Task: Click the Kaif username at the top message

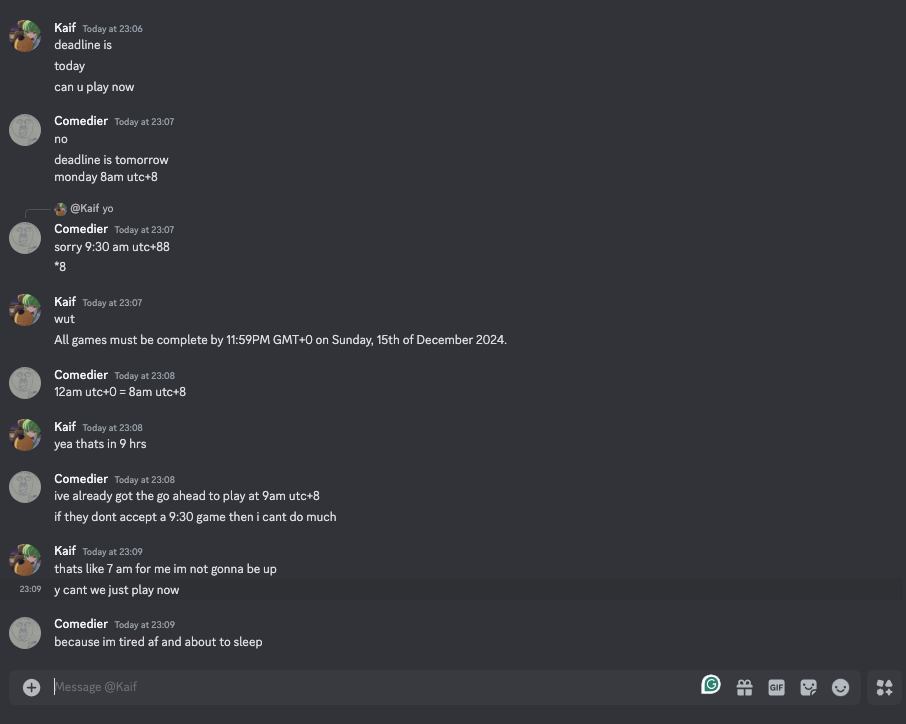Action: click(x=65, y=28)
